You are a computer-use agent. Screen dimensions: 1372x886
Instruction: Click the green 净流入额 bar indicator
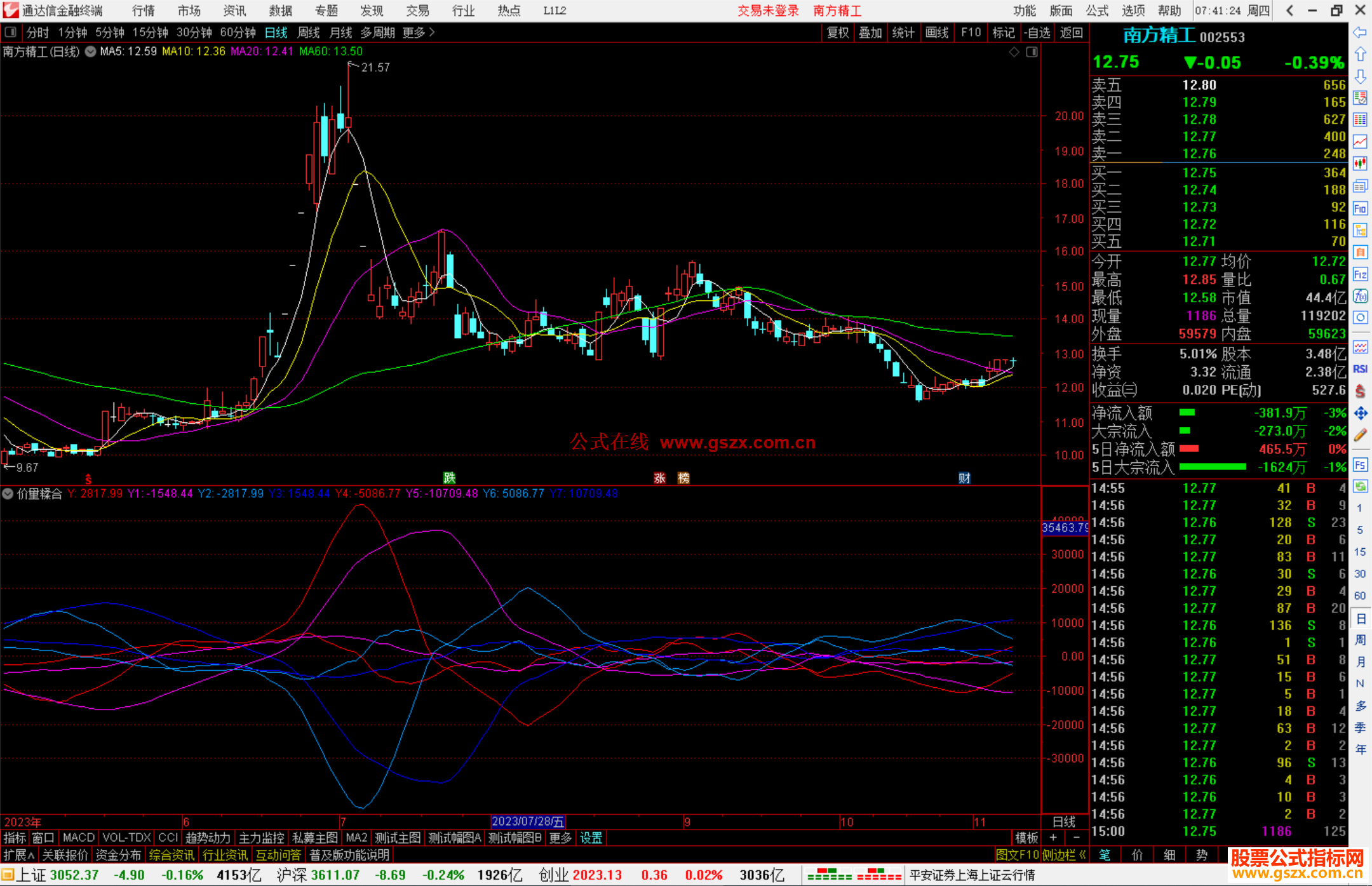pyautogui.click(x=1187, y=413)
